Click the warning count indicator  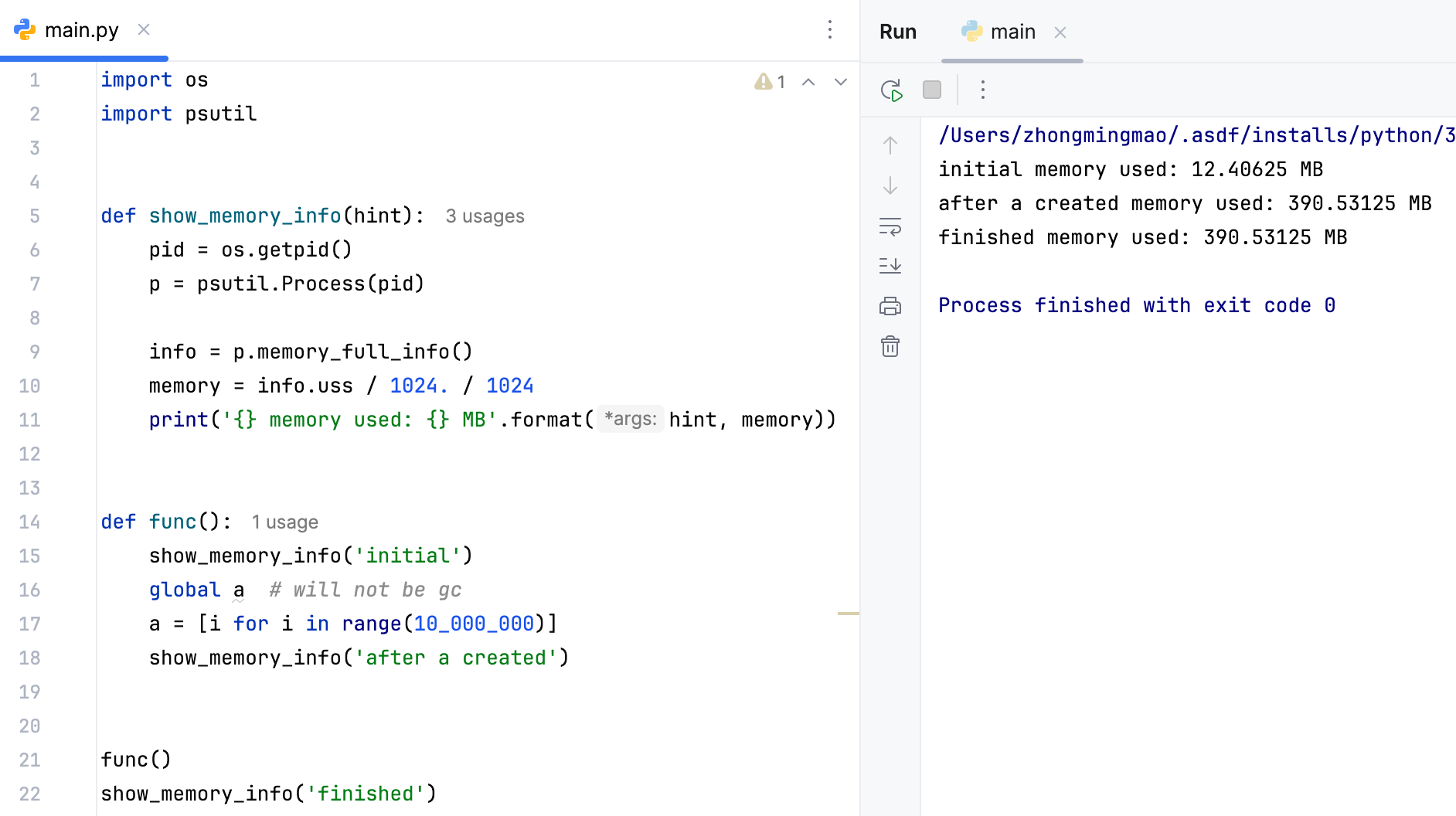(770, 82)
